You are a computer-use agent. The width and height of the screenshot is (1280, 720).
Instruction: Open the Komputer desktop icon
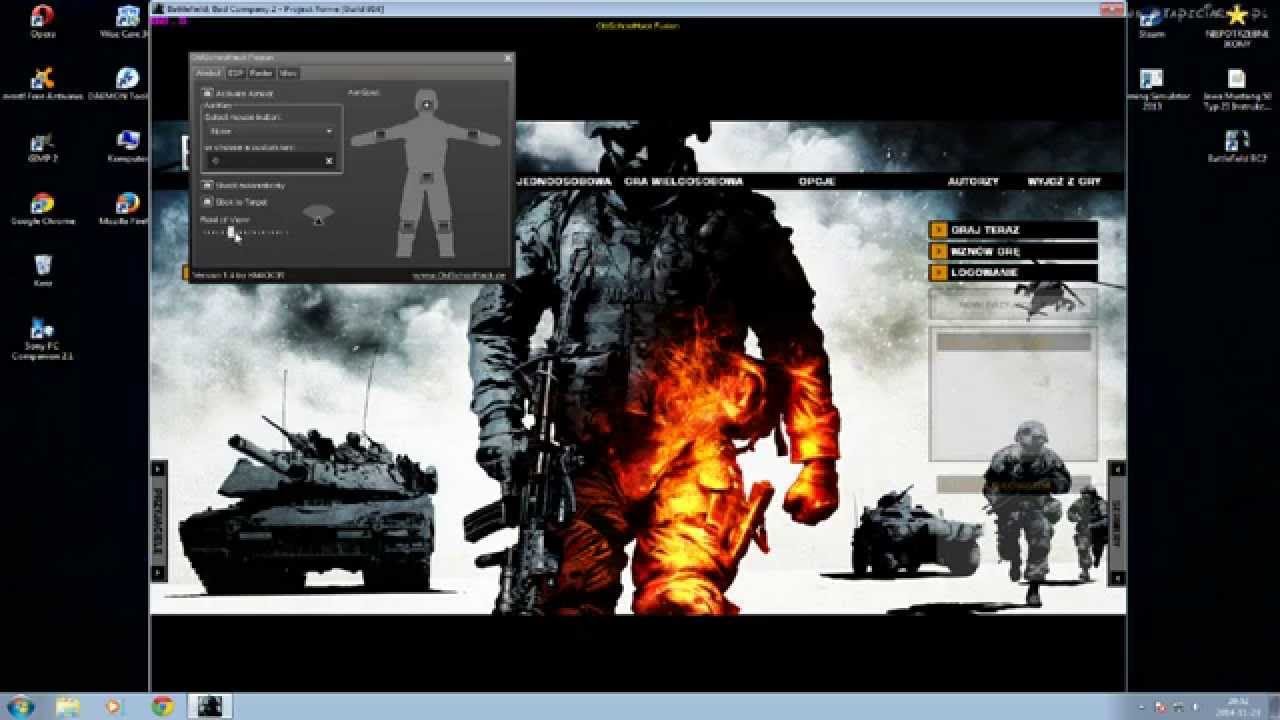127,146
